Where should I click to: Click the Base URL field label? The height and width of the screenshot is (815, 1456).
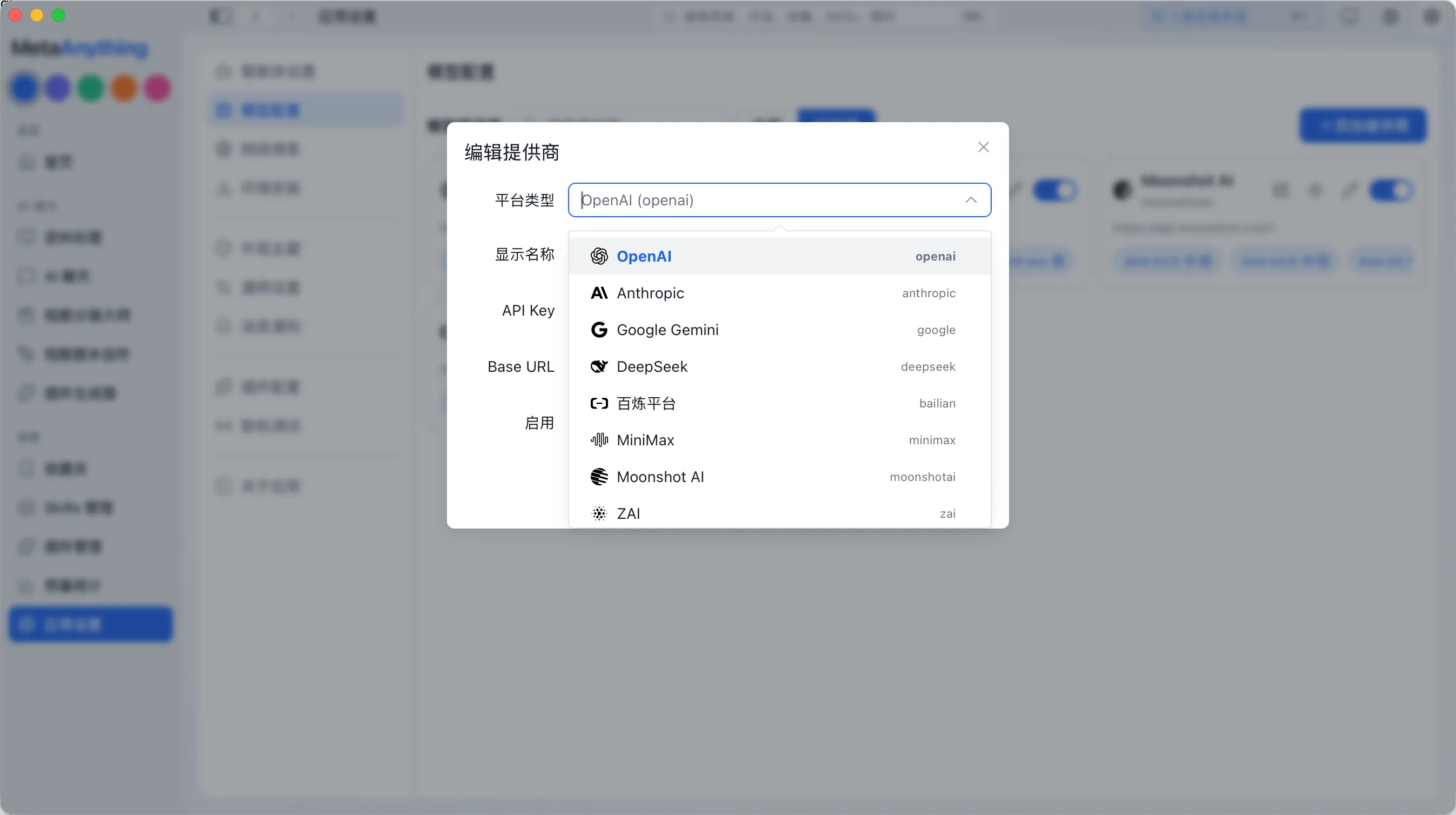[x=520, y=367]
